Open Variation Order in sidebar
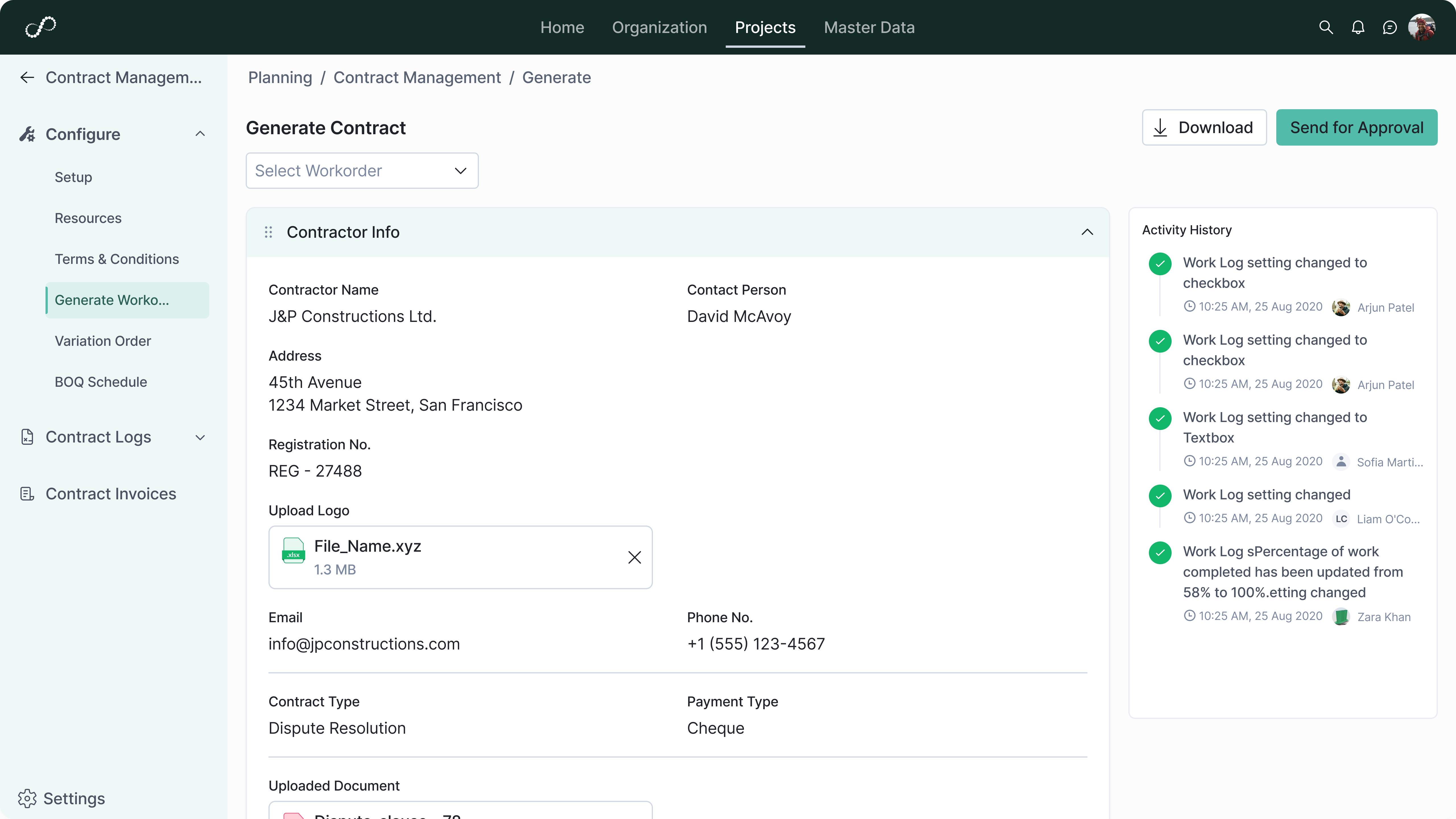Screen dimensions: 1456x819 click(103, 341)
